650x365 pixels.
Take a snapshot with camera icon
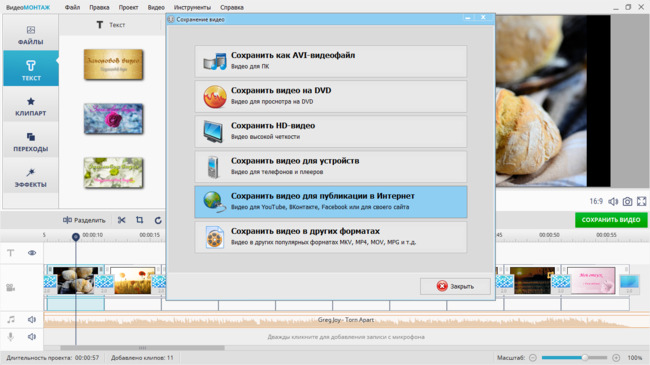pos(628,202)
